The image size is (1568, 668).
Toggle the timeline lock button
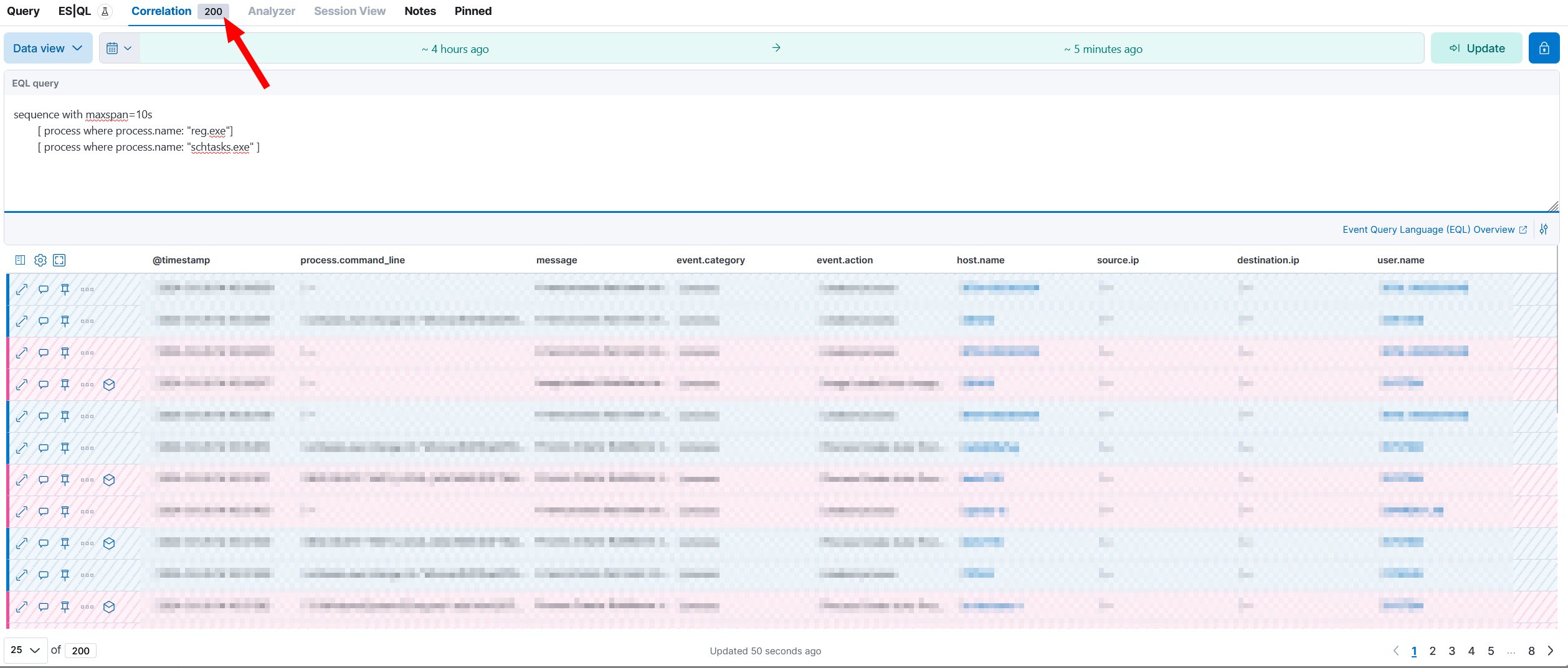(x=1544, y=49)
